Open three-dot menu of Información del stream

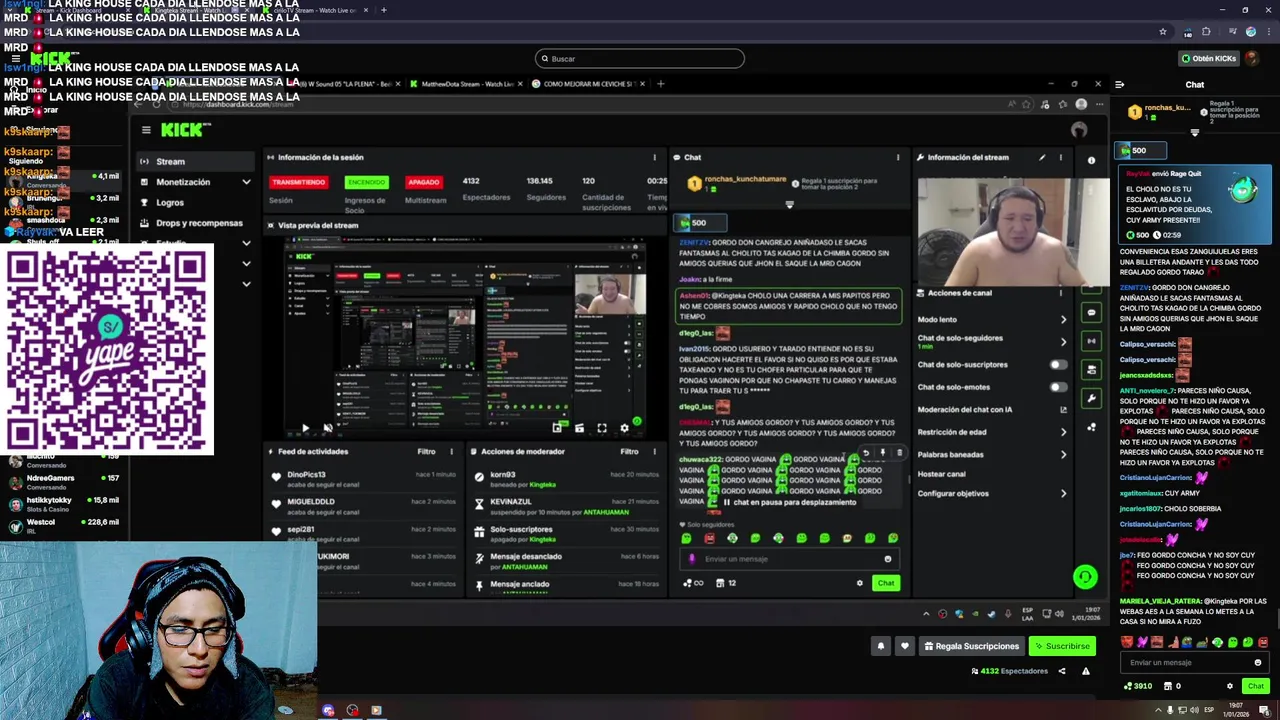[1061, 157]
